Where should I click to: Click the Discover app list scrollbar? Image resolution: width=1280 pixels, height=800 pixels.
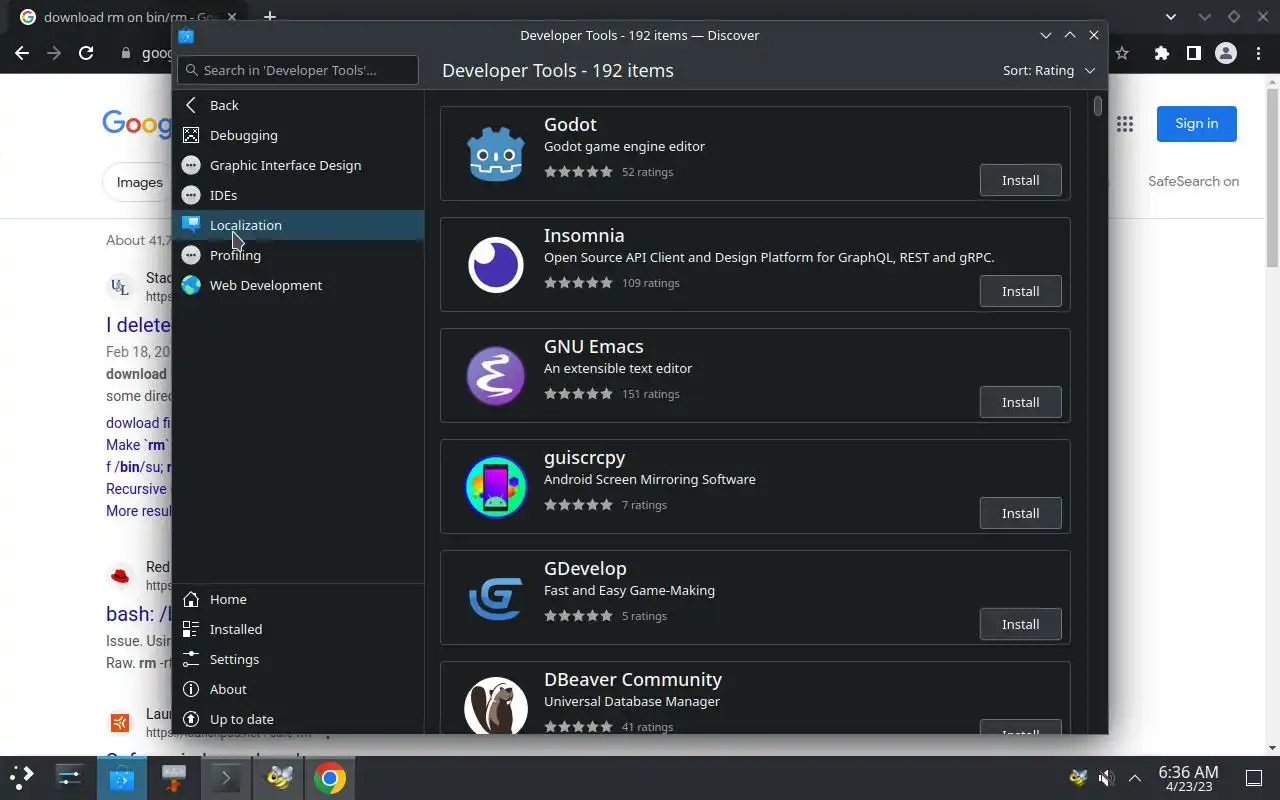pyautogui.click(x=1098, y=106)
